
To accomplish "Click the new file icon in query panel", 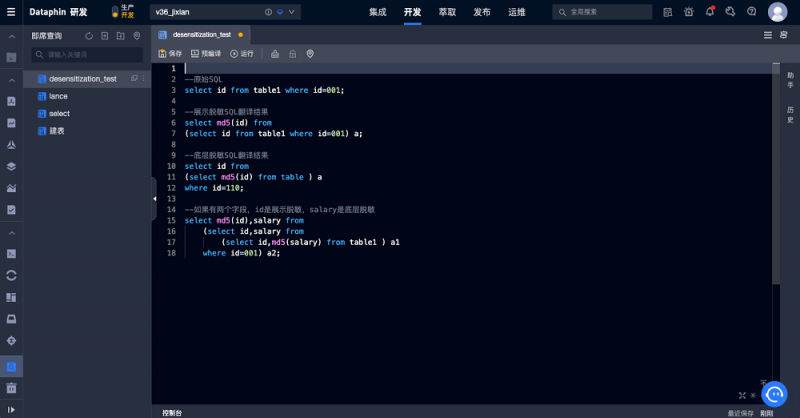I will 105,35.
